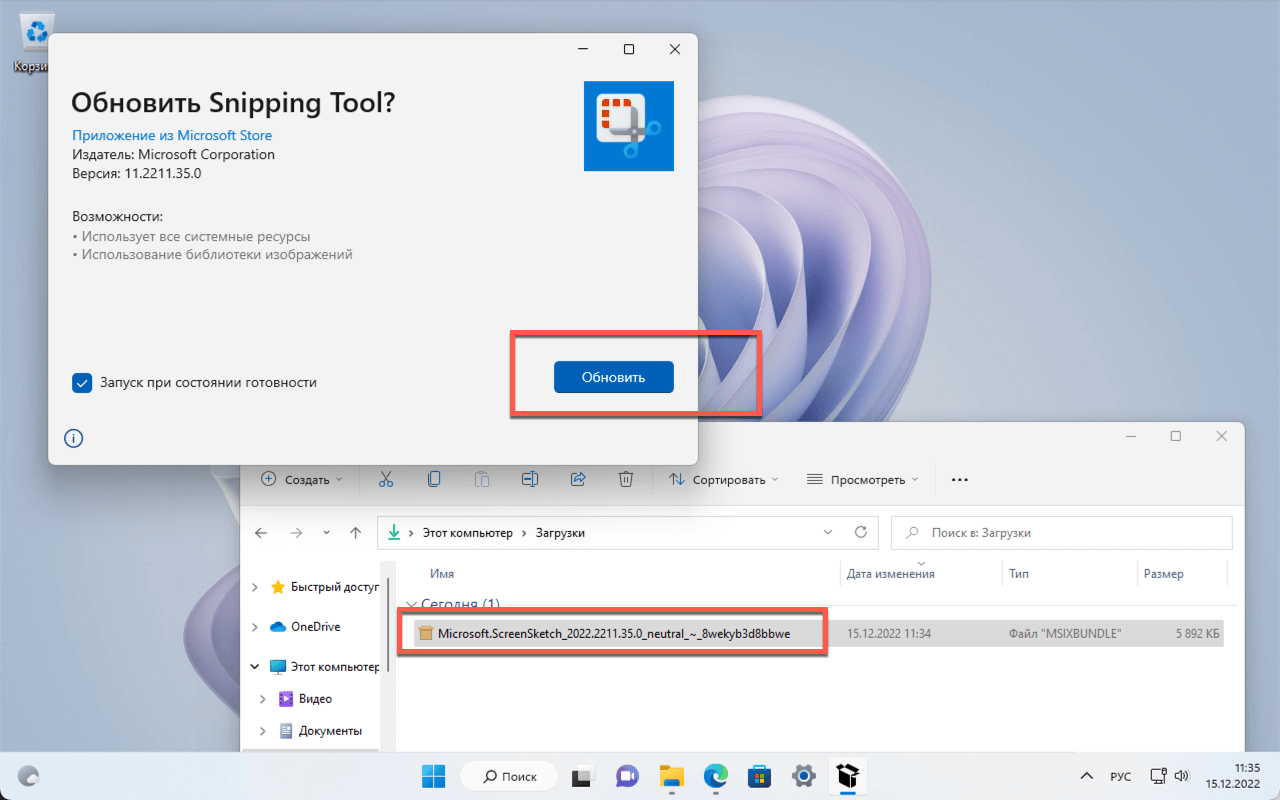
Task: Click the Rename icon in Explorer toolbar
Action: coord(530,479)
